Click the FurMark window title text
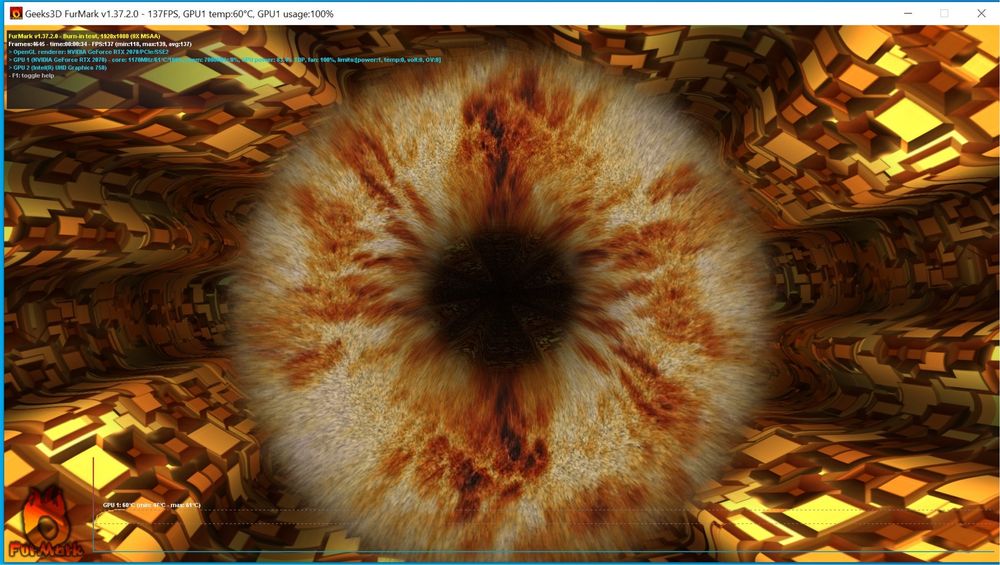The image size is (1000, 565). coord(179,13)
